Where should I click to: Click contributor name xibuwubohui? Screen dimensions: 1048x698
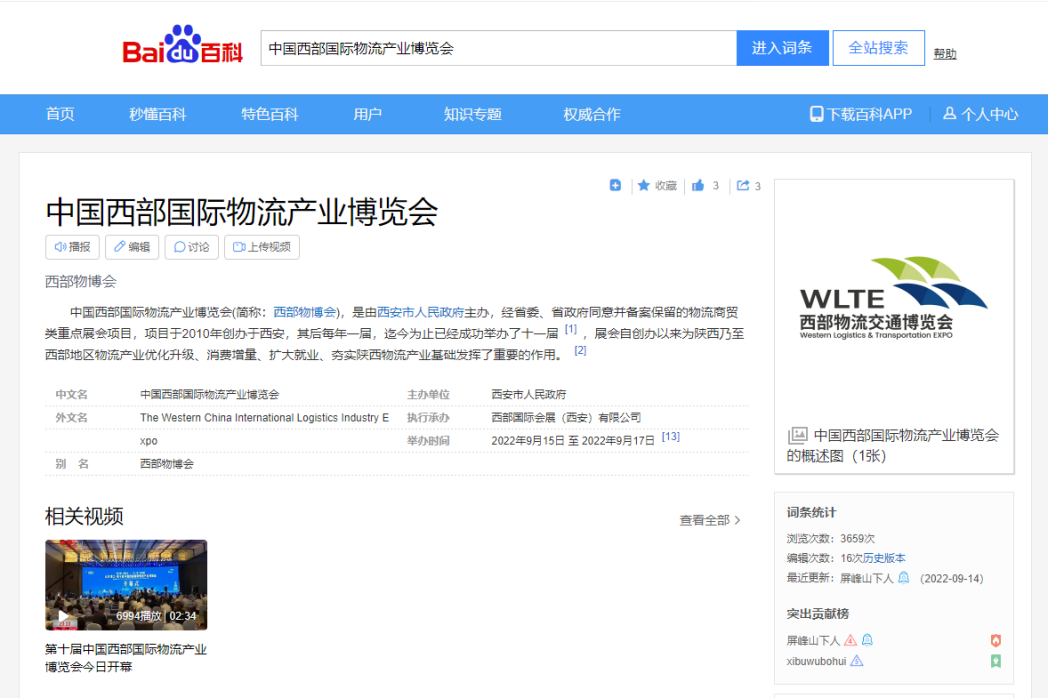click(816, 661)
